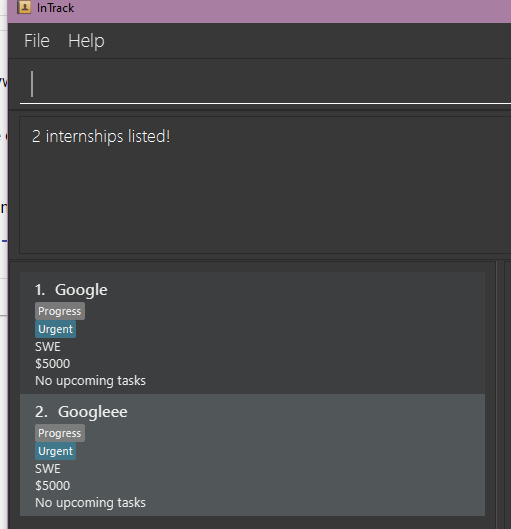This screenshot has height=529, width=511.
Task: Click the Urgent tag on Google
Action: (55, 329)
